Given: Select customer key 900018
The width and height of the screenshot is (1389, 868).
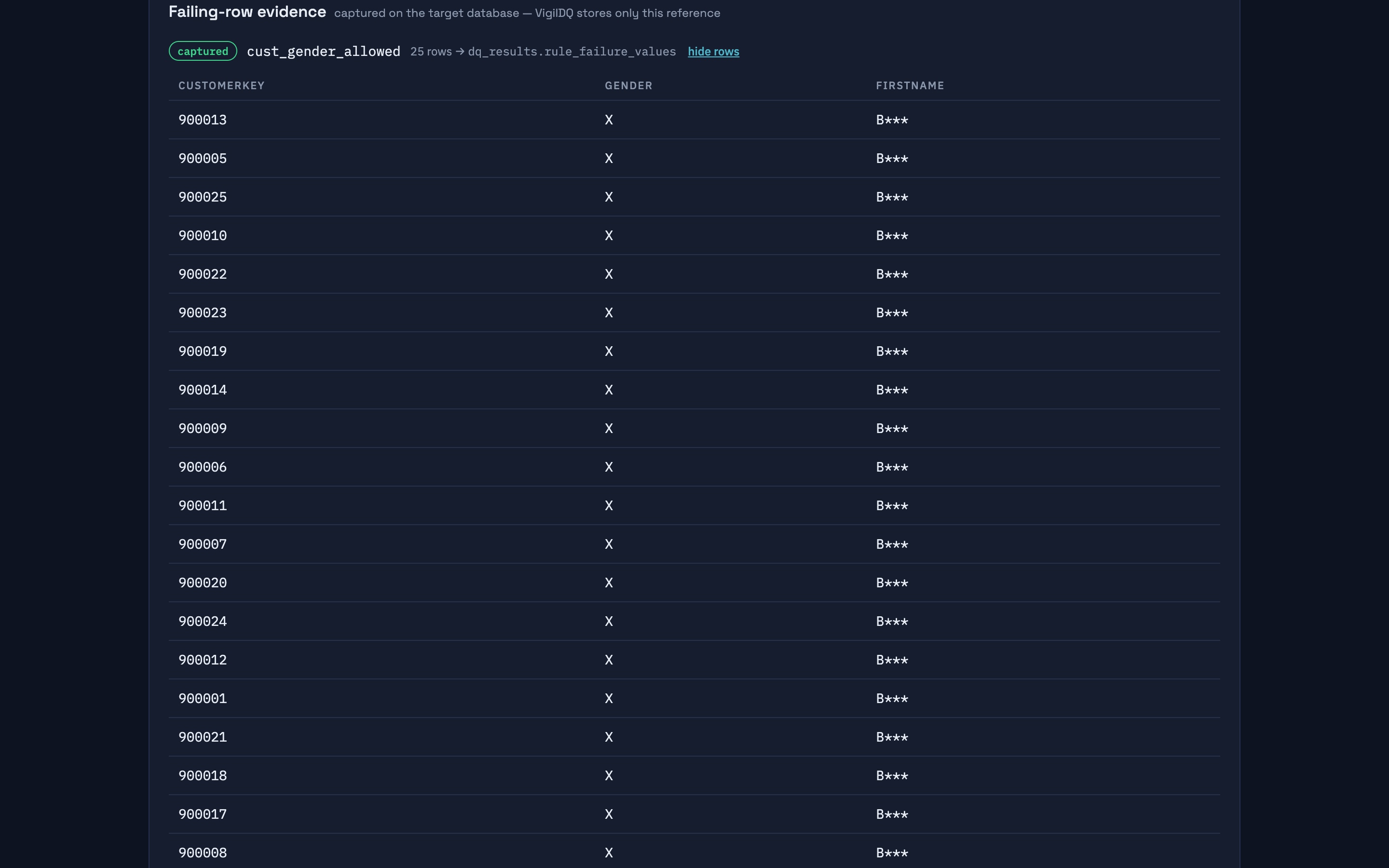Looking at the screenshot, I should (x=203, y=775).
